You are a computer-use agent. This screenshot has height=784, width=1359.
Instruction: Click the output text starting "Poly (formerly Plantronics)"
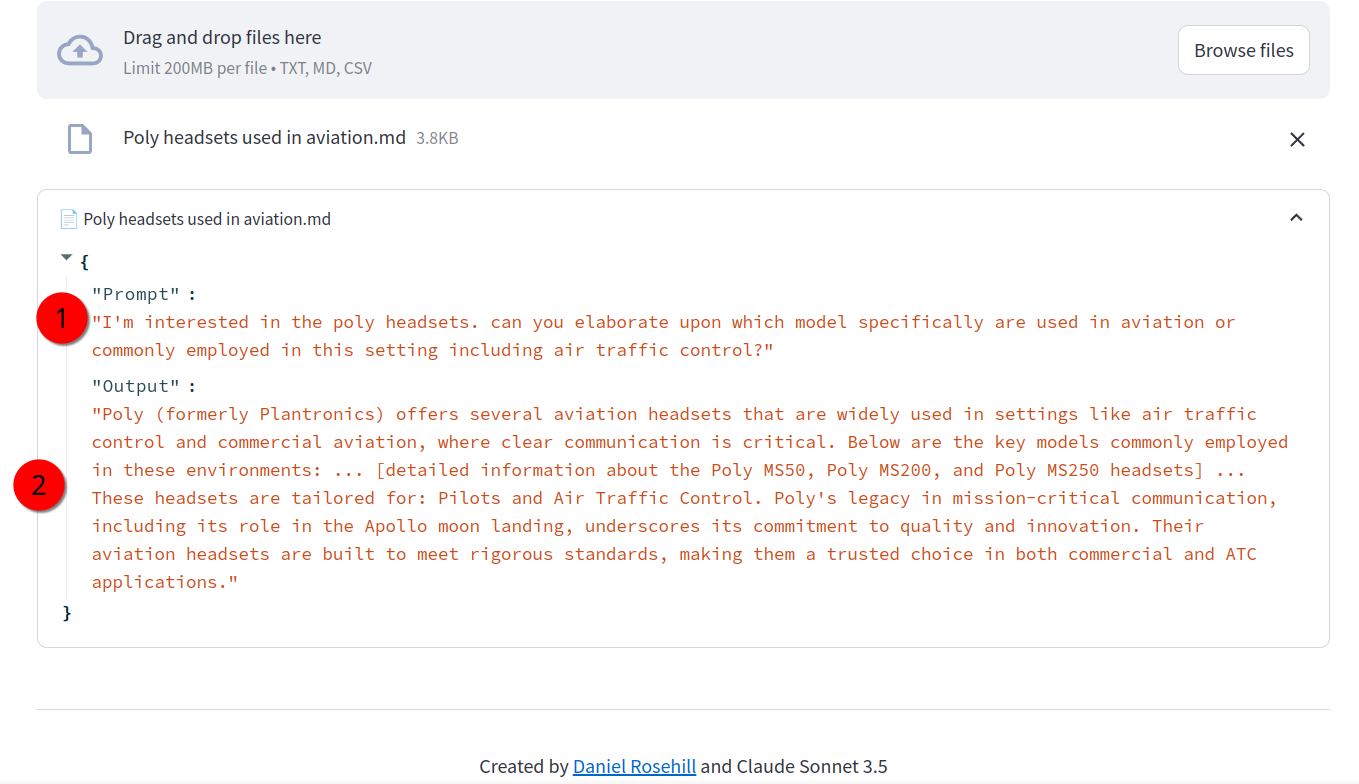coord(690,498)
